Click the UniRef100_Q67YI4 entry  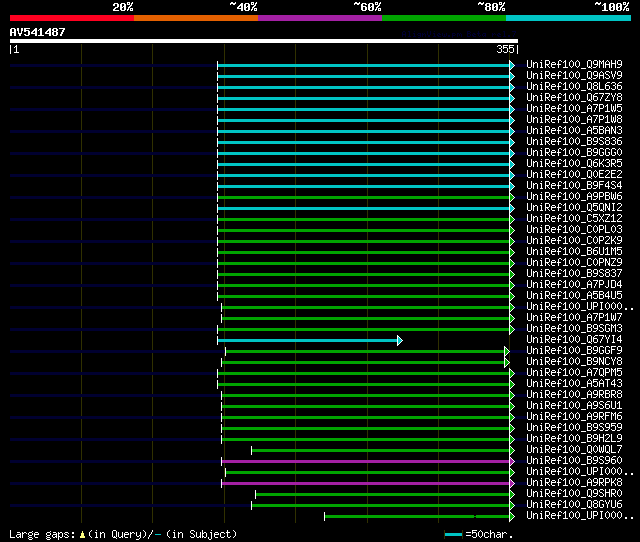pyautogui.click(x=574, y=340)
